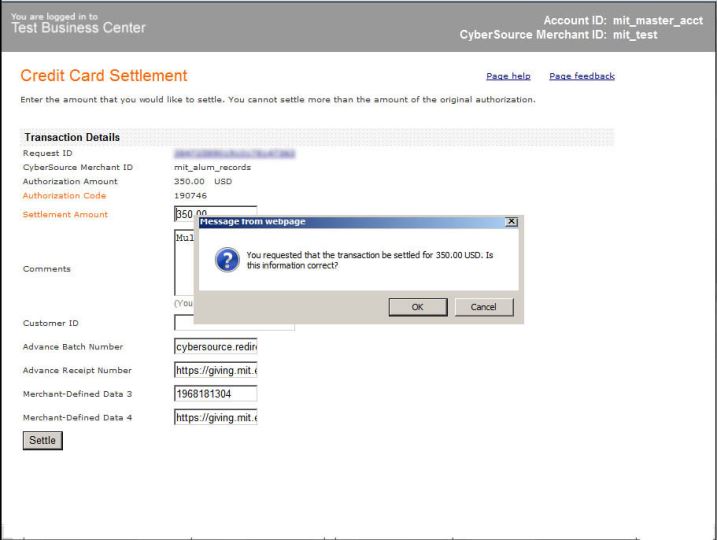717x540 pixels.
Task: Focus the Settlement Amount input field
Action: [184, 214]
